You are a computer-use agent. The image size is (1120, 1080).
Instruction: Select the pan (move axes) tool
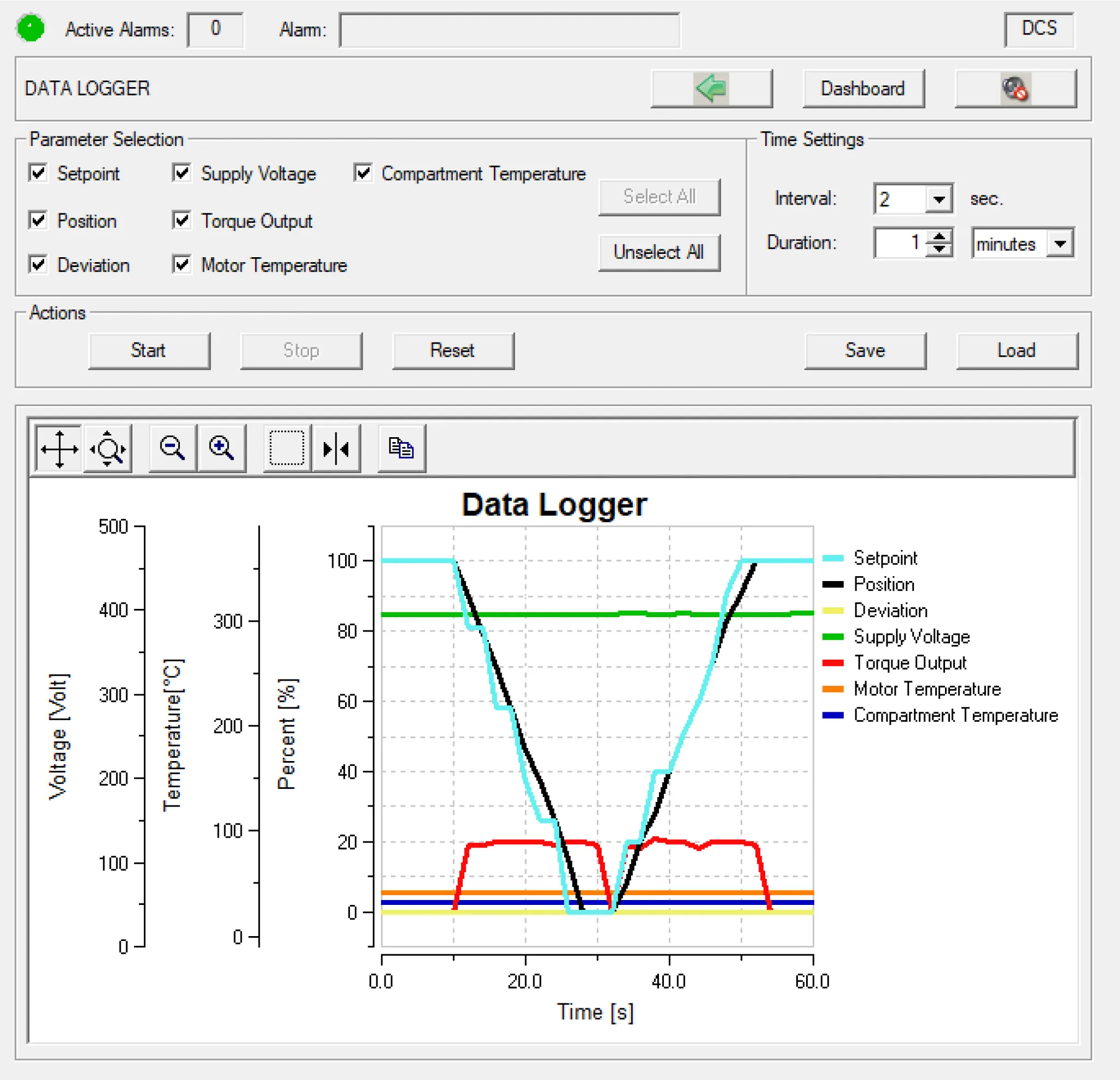[x=59, y=449]
